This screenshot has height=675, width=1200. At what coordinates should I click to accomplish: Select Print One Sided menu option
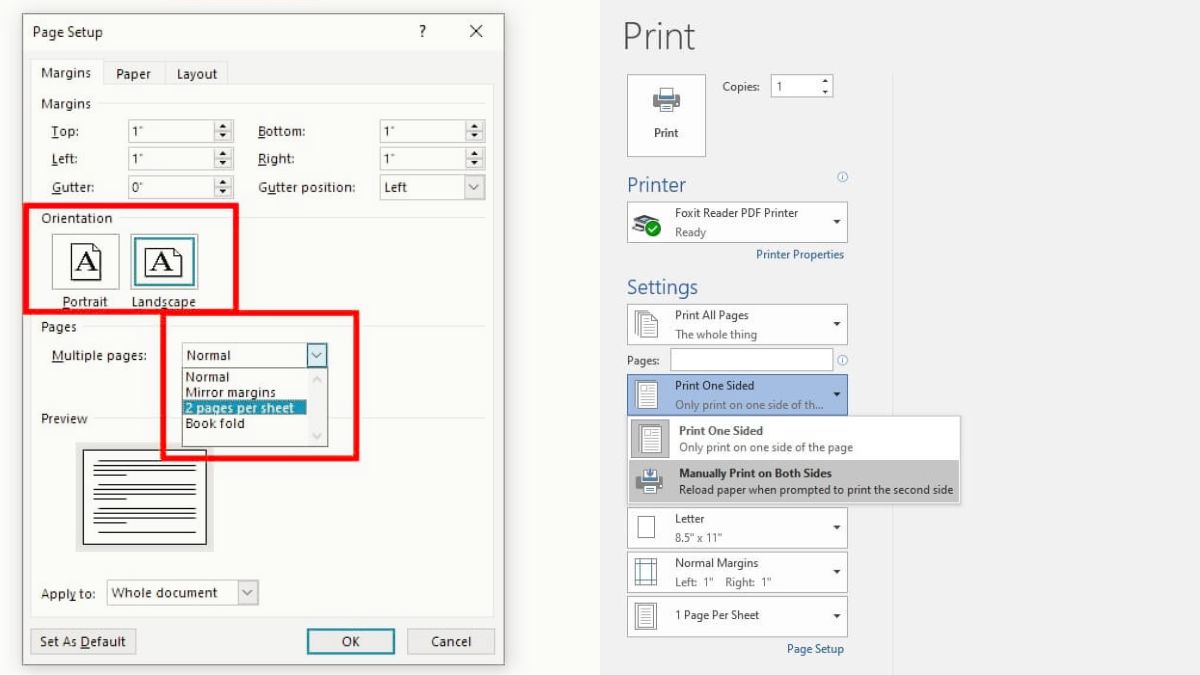tap(794, 439)
